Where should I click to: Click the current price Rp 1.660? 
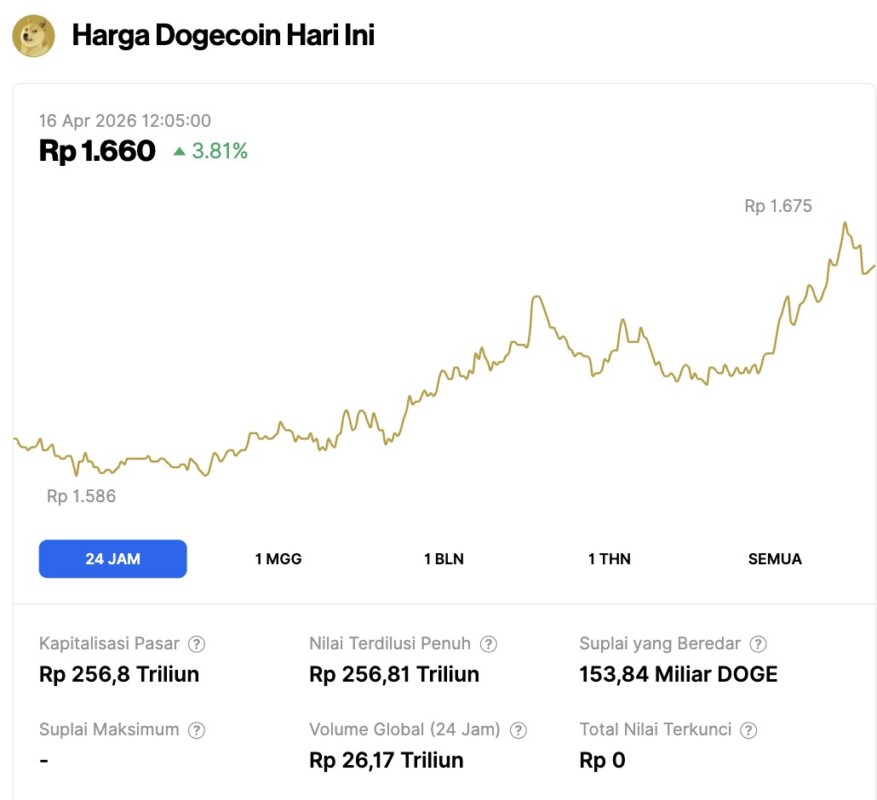[97, 151]
